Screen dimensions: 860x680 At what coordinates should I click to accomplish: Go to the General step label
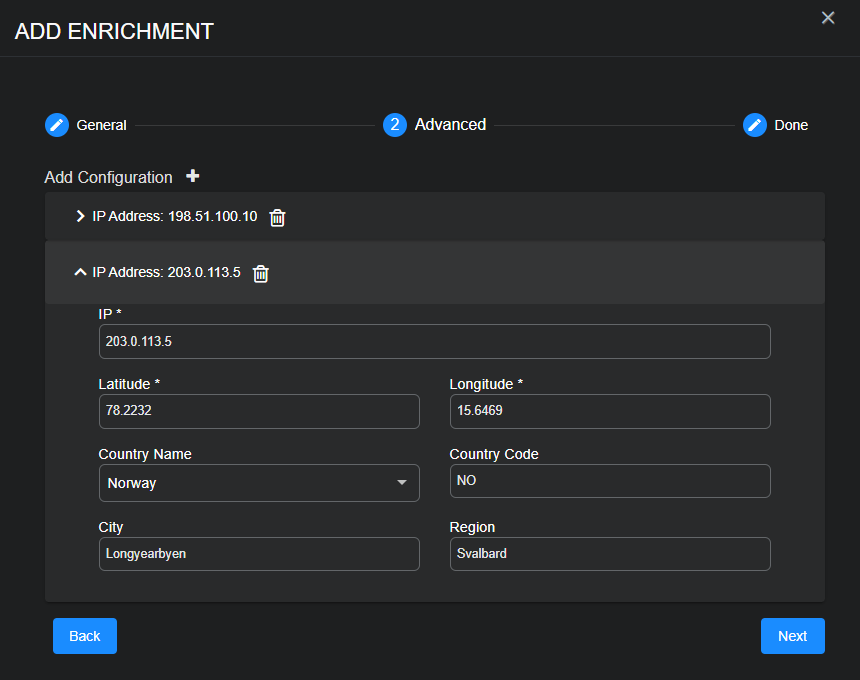click(101, 126)
